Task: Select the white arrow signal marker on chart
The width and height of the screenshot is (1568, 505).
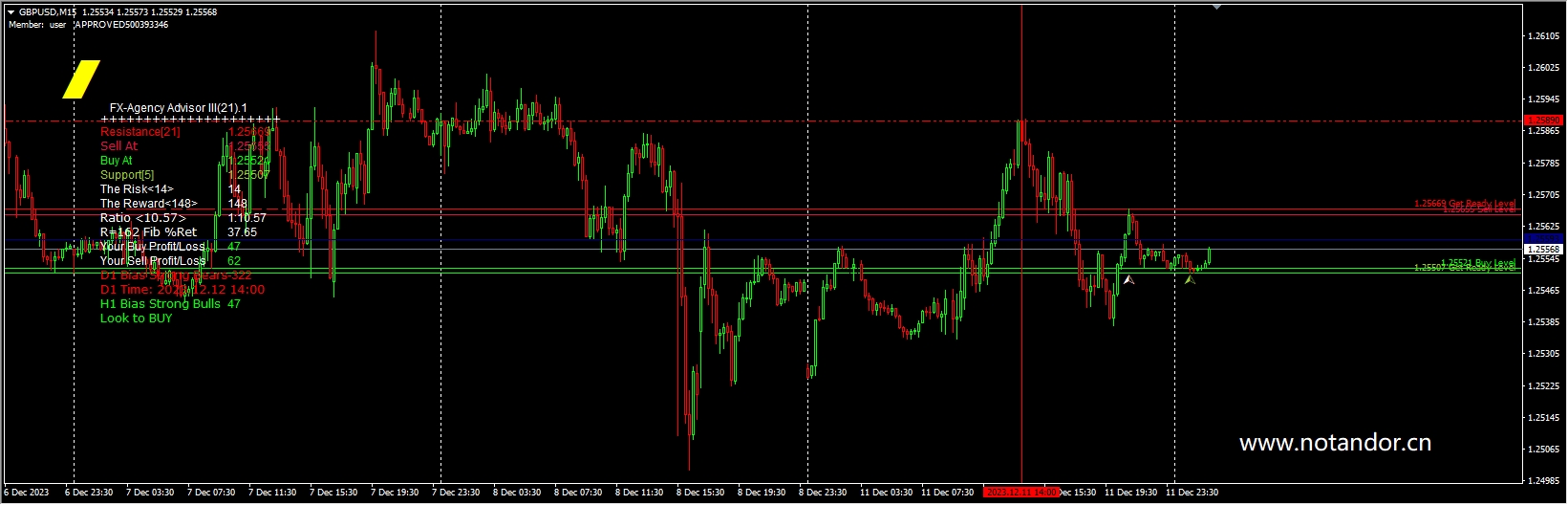Action: tap(1128, 279)
